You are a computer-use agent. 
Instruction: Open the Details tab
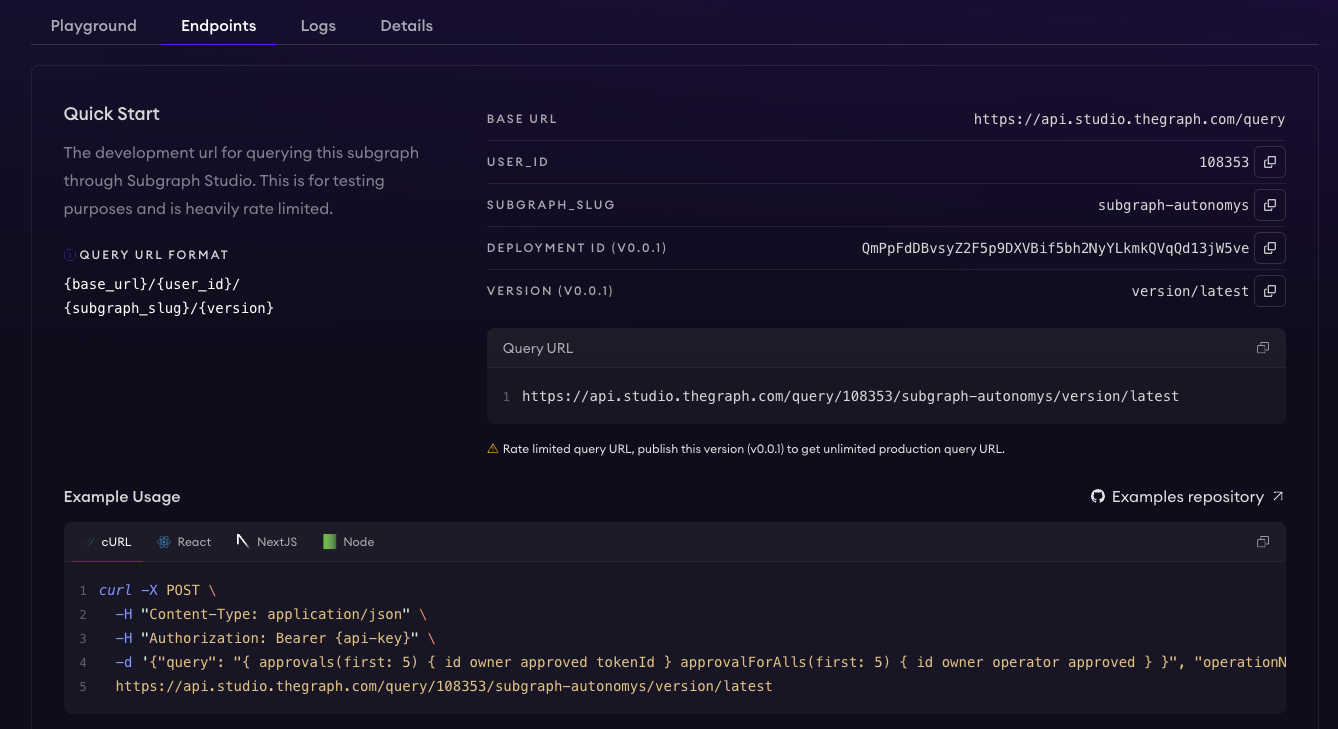(x=407, y=26)
